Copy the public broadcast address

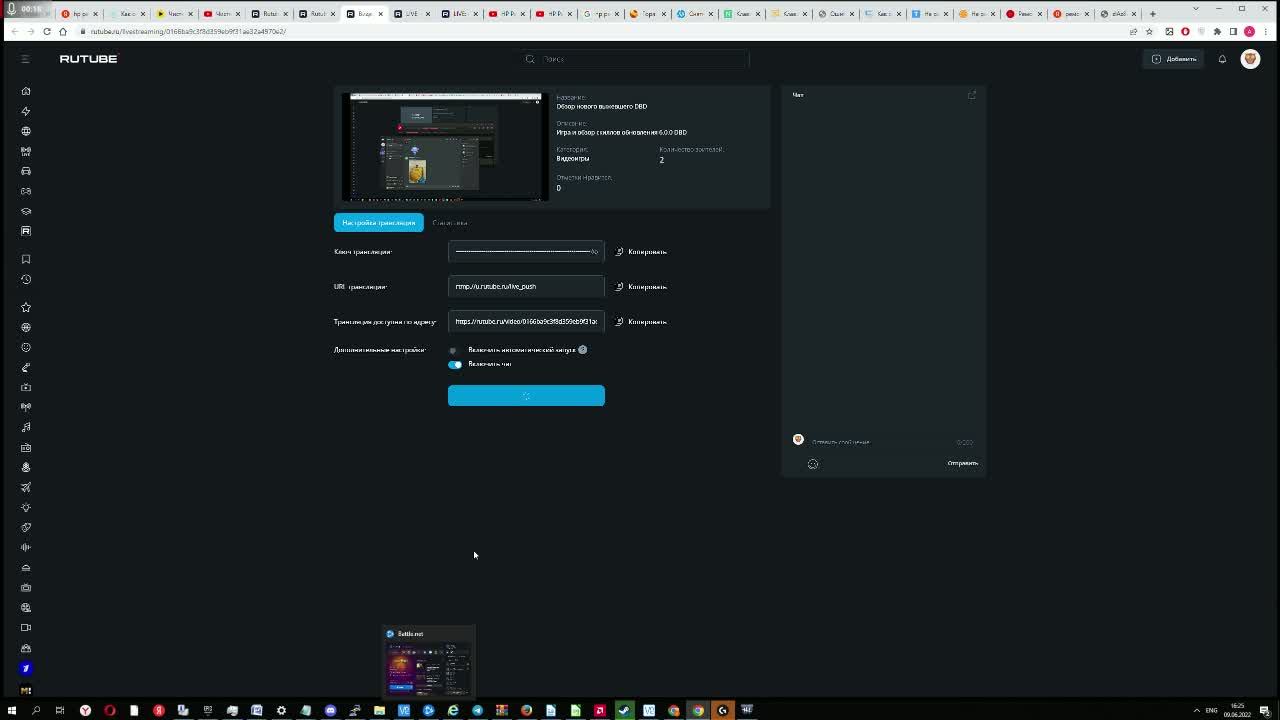[x=641, y=321]
